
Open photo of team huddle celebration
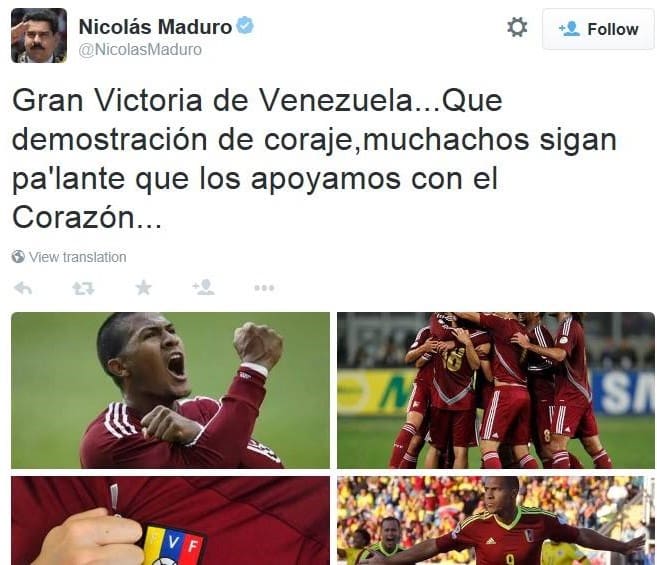496,390
